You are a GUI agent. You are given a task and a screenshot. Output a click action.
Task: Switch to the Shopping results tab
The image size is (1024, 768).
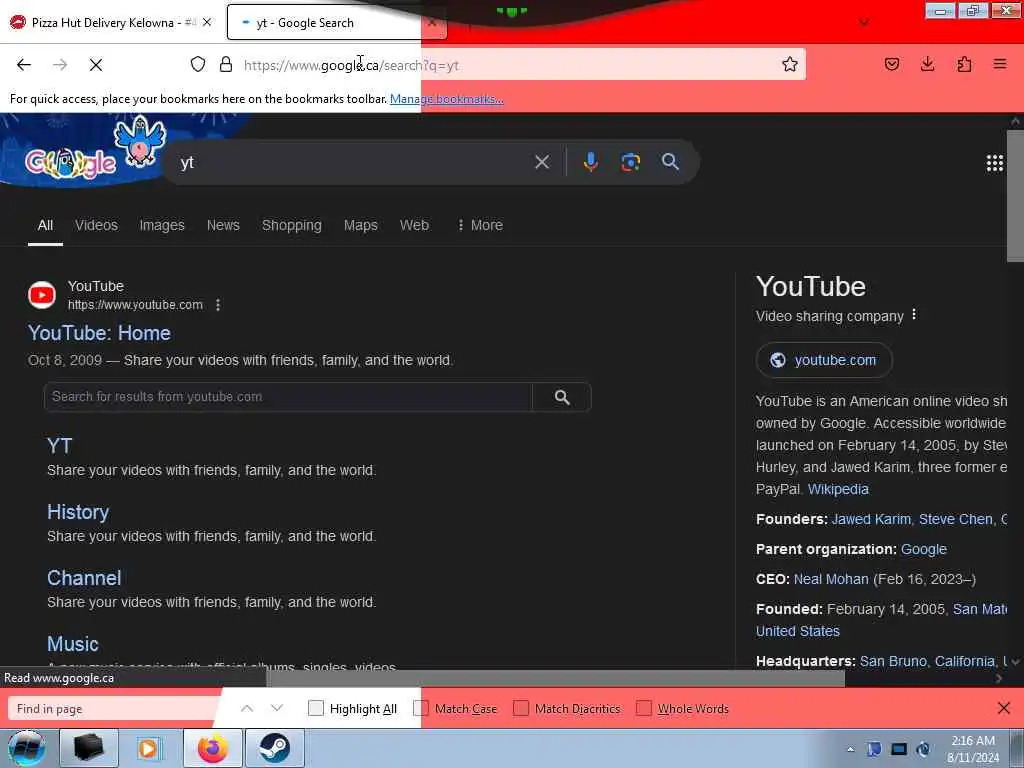[x=292, y=225]
